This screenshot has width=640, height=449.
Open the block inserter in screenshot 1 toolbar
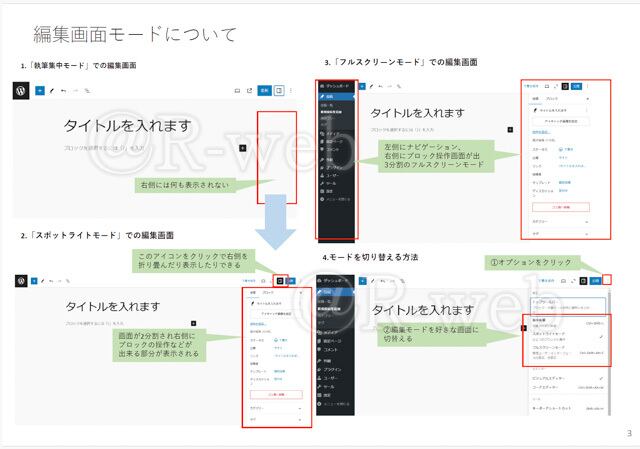(x=40, y=91)
